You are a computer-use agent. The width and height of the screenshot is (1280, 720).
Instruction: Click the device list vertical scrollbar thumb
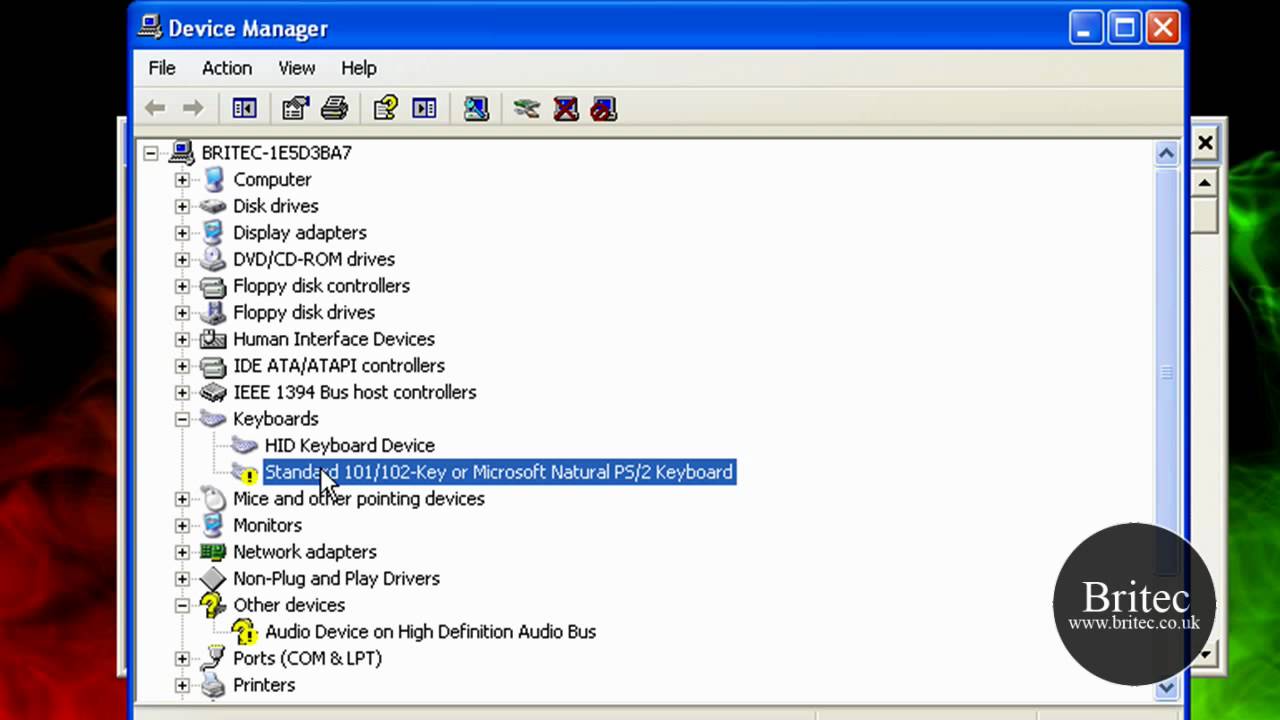pyautogui.click(x=1166, y=370)
